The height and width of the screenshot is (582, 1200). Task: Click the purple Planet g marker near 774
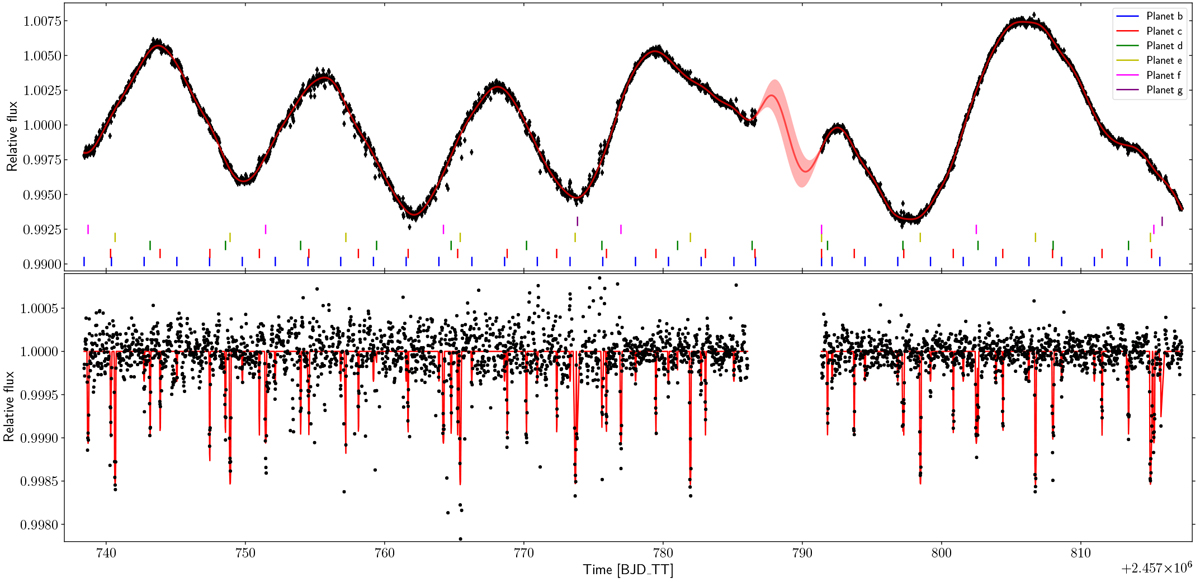tap(577, 221)
